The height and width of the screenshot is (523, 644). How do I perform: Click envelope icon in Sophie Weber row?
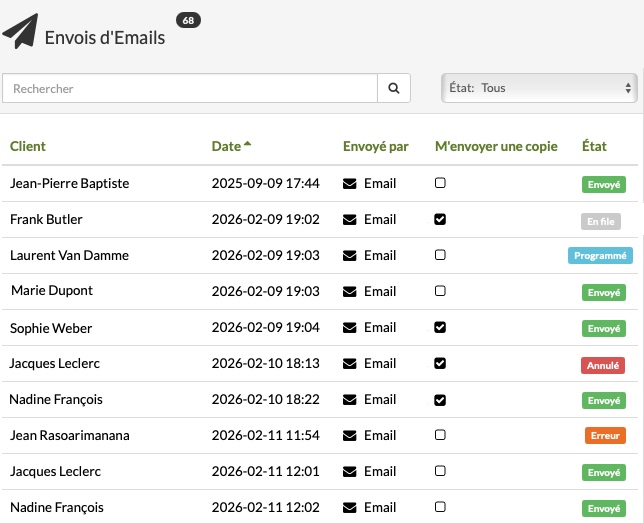point(350,328)
